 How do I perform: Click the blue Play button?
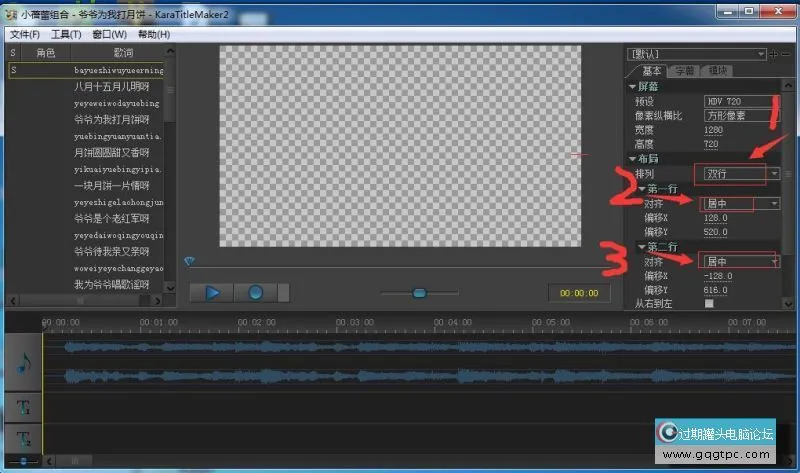pos(211,293)
